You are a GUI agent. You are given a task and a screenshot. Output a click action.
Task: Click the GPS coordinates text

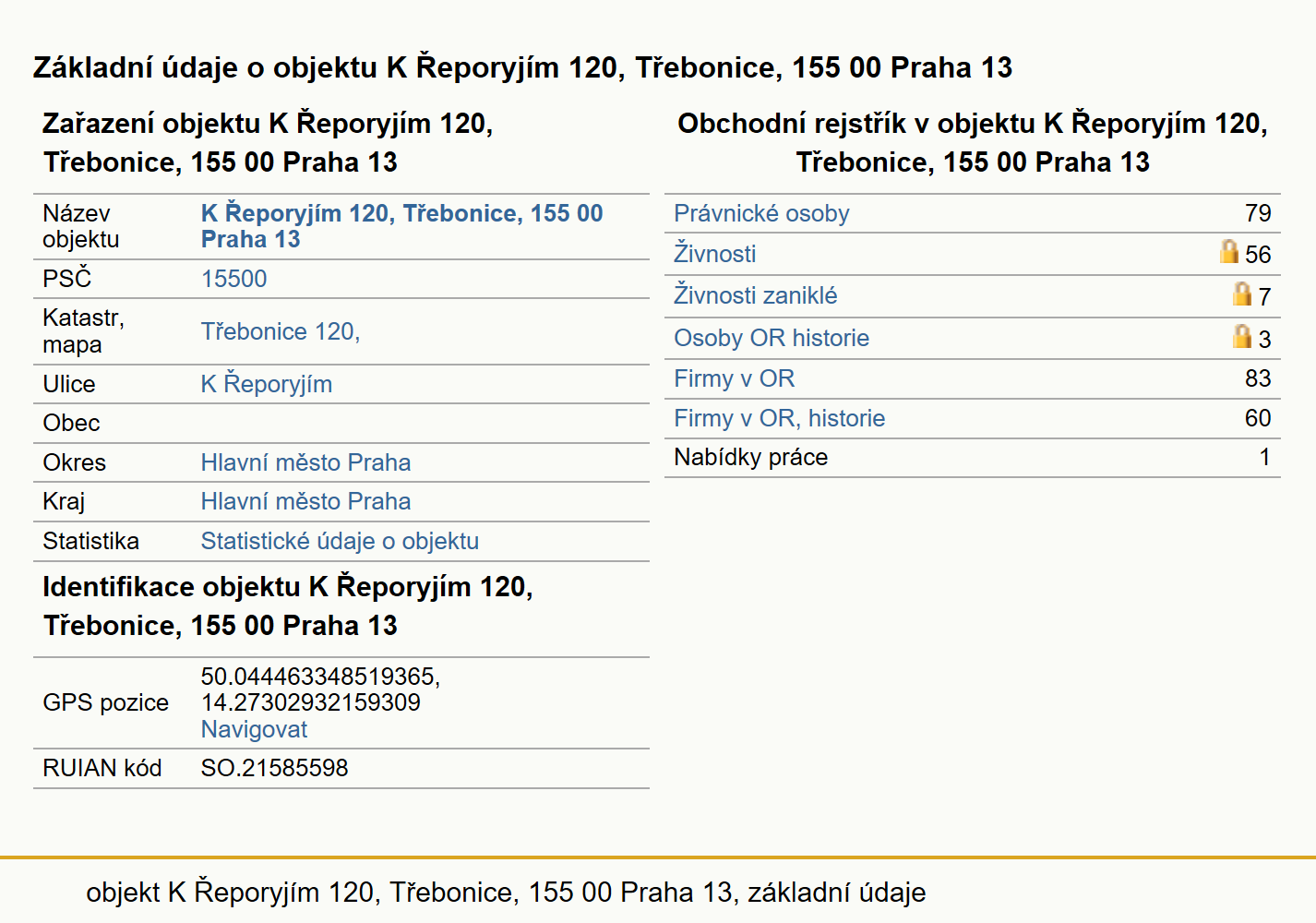coord(321,689)
